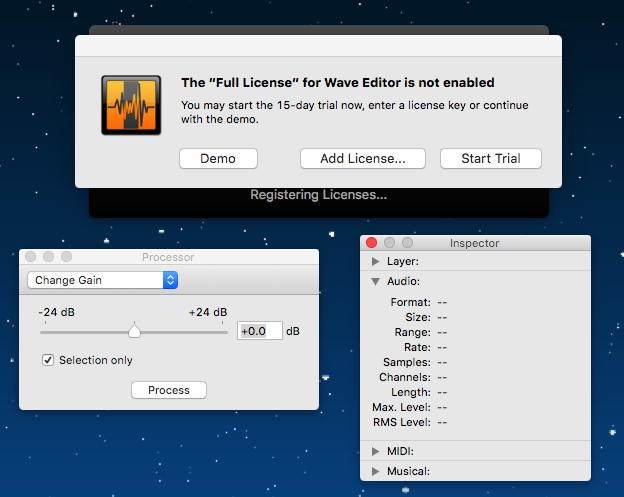Image resolution: width=624 pixels, height=497 pixels.
Task: Click the Channels: label in Inspector
Action: pyautogui.click(x=405, y=377)
